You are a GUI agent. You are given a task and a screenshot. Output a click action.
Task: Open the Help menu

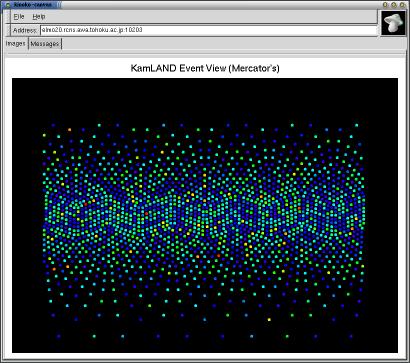pos(39,17)
